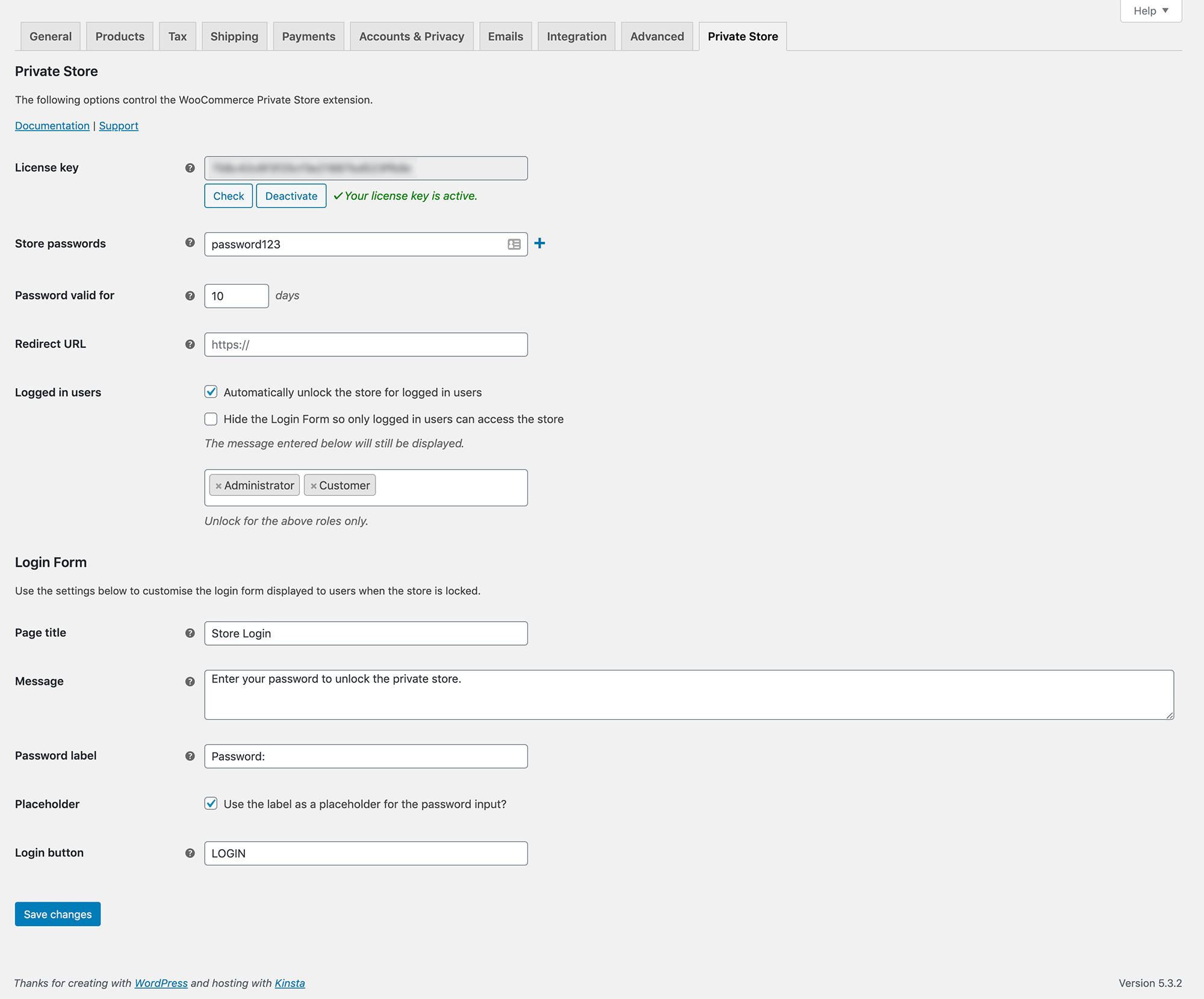Open the License key help tooltip
Viewport: 1204px width, 999px height.
point(190,168)
